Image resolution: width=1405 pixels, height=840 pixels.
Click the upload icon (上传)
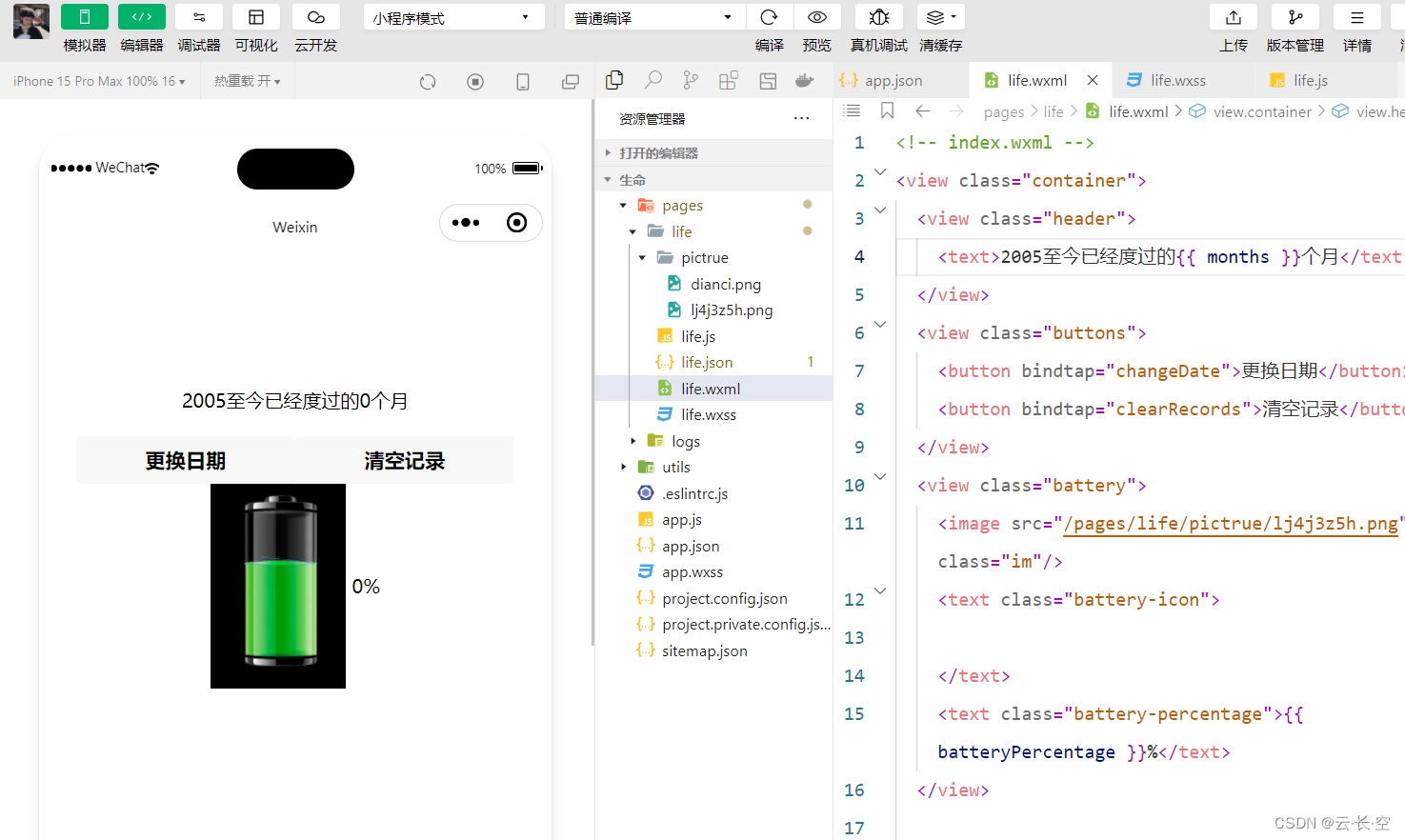(1234, 17)
